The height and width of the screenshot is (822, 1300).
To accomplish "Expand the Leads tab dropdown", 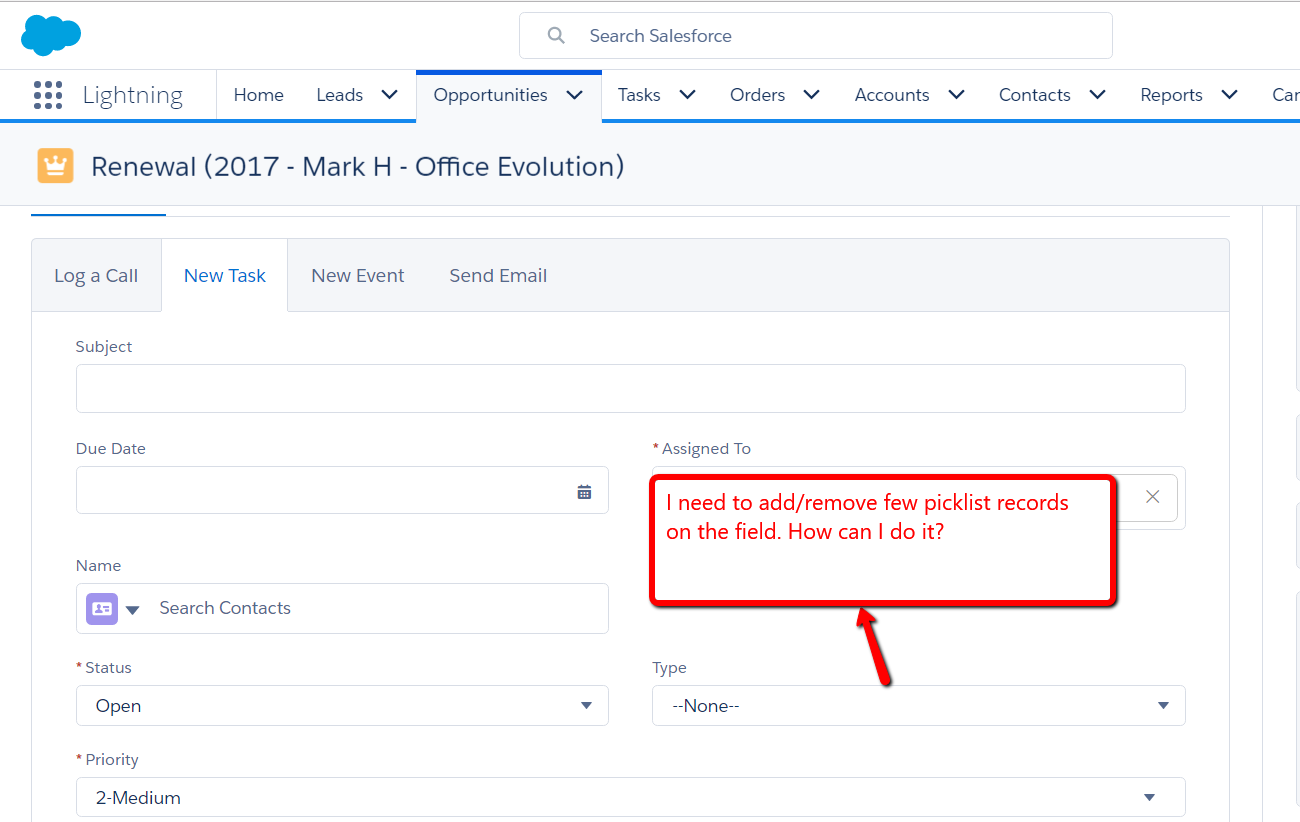I will pyautogui.click(x=390, y=95).
